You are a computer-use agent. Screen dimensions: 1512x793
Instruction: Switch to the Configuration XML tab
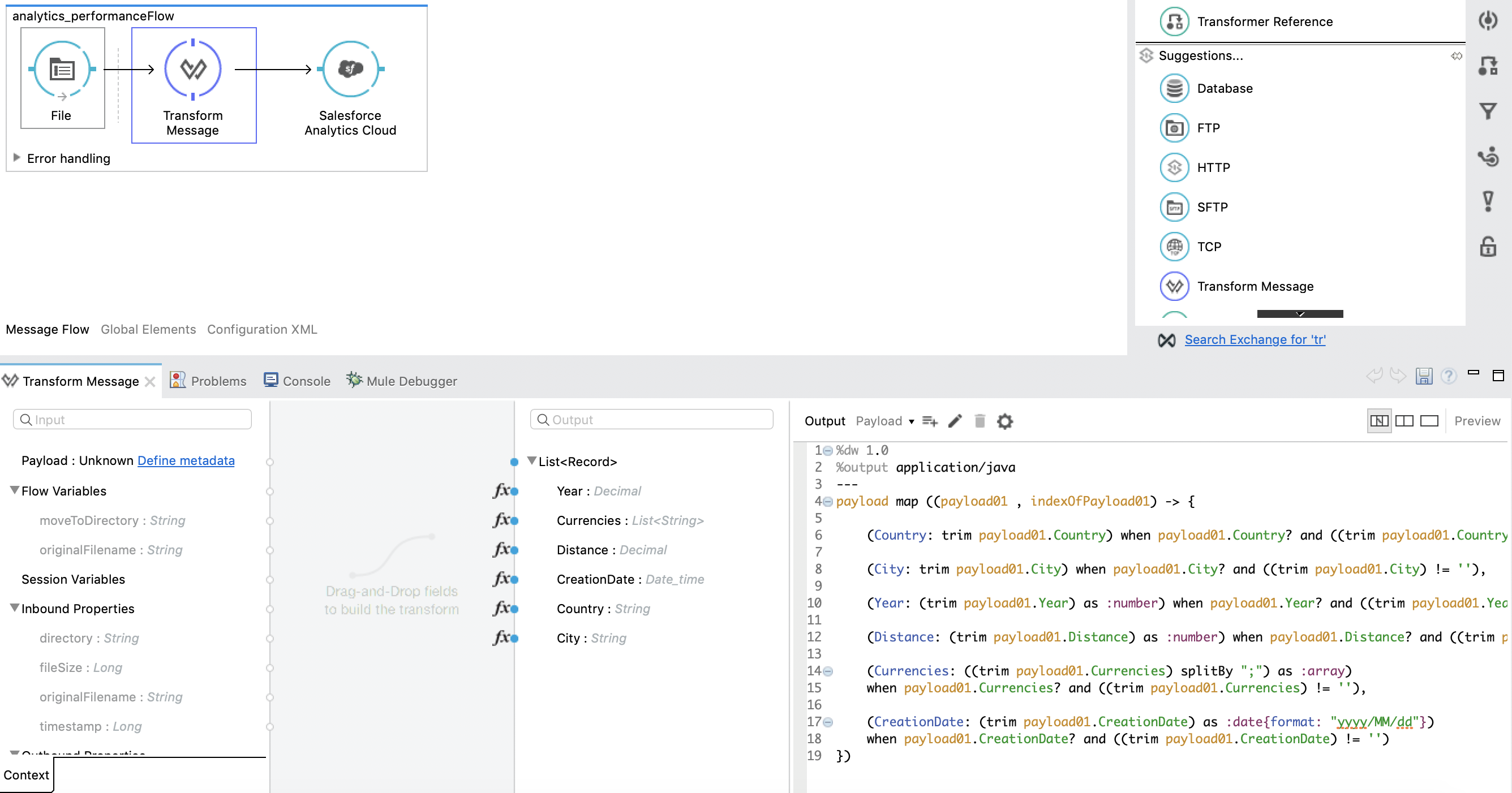point(262,329)
